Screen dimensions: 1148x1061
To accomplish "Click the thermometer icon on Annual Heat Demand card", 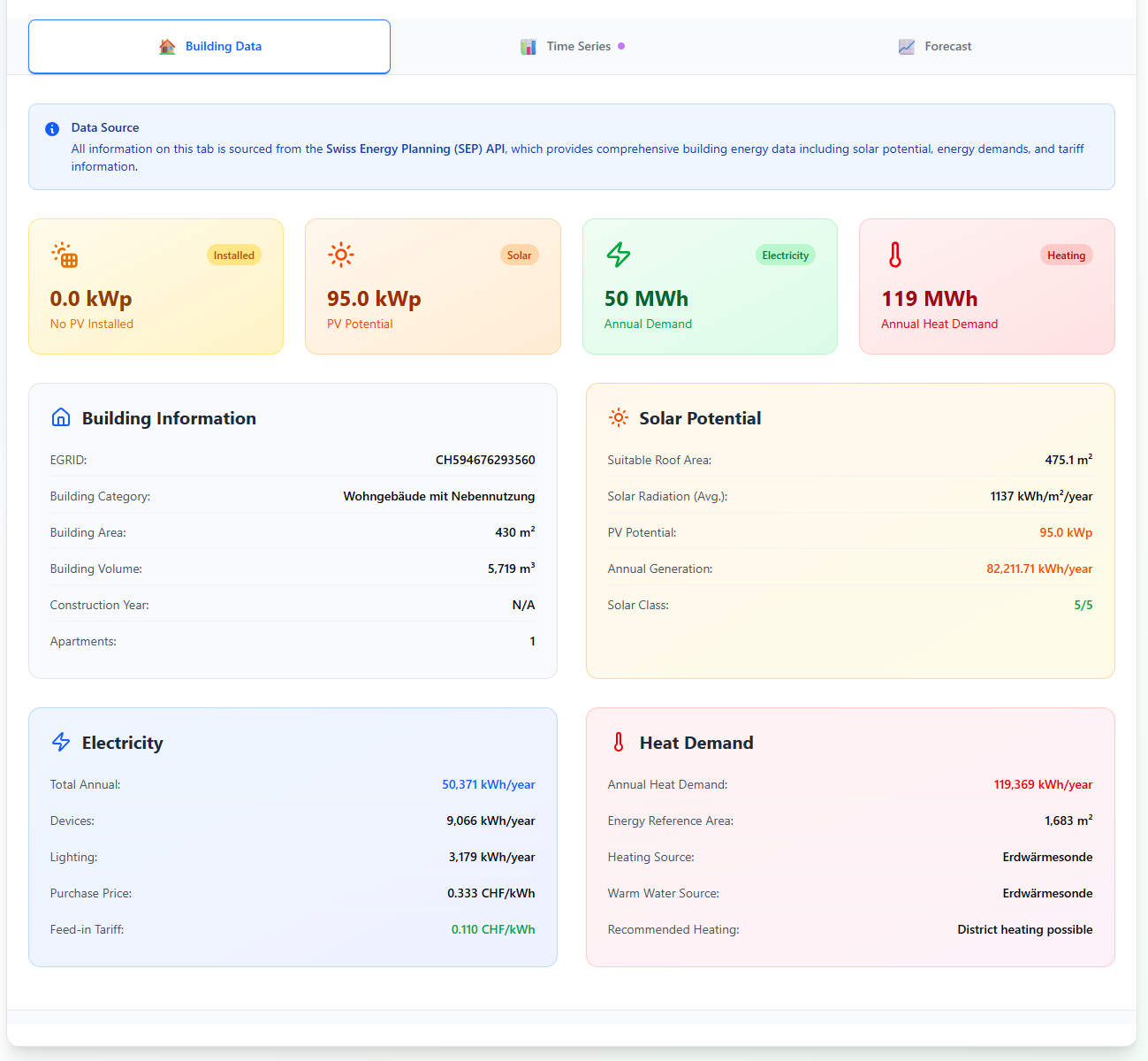I will (895, 255).
